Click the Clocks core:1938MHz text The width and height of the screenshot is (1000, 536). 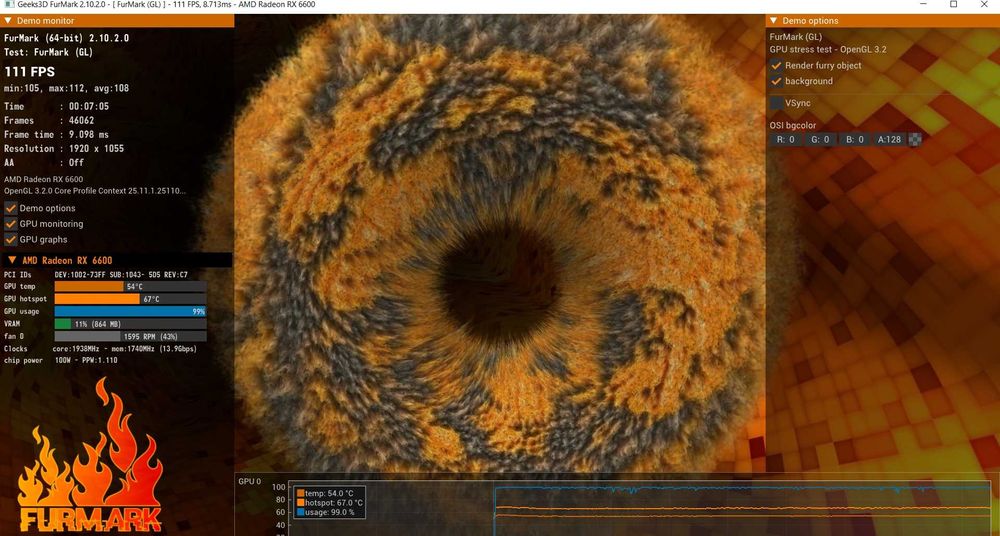tap(124, 349)
